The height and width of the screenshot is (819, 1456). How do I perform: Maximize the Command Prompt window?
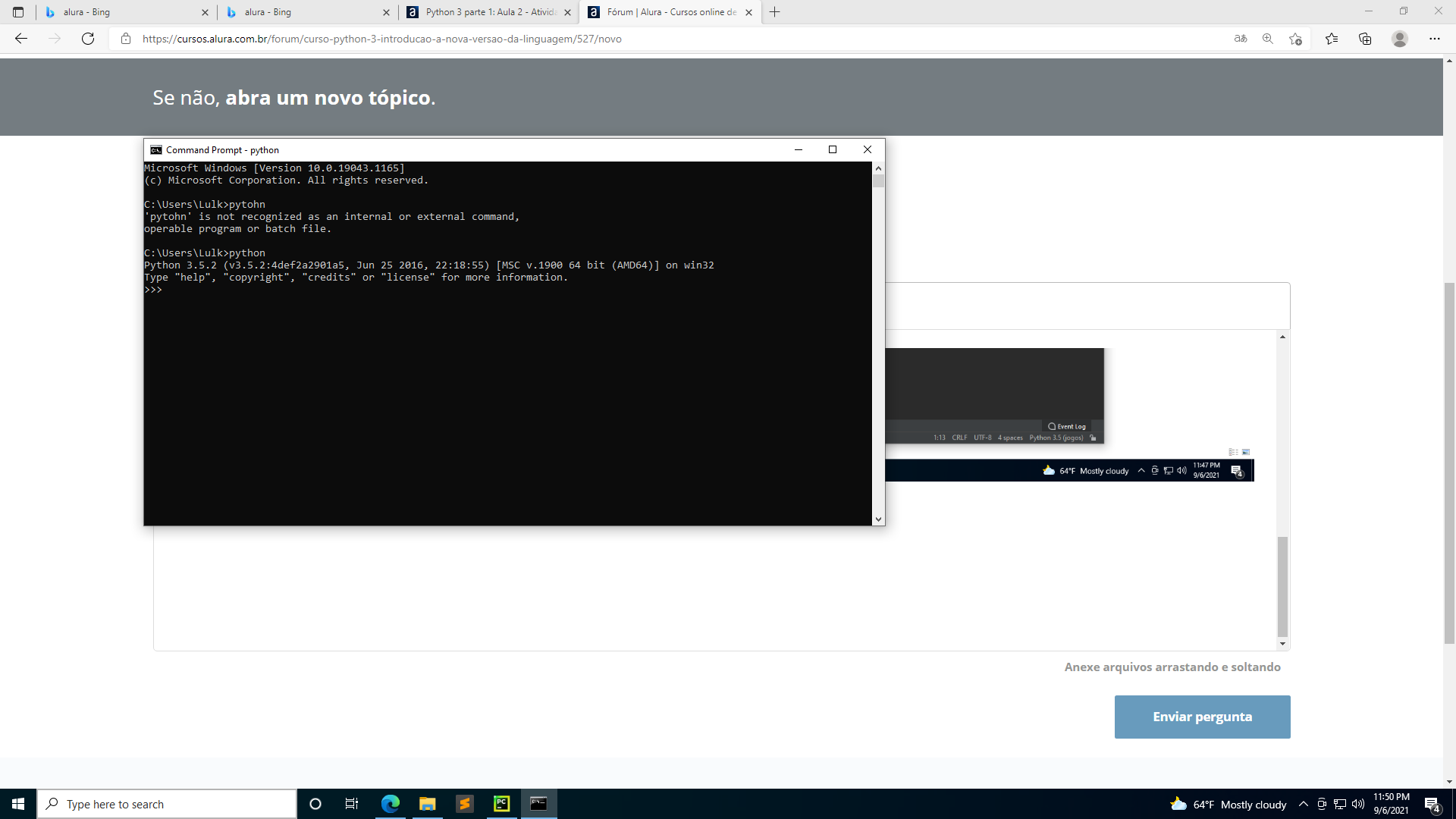[833, 149]
